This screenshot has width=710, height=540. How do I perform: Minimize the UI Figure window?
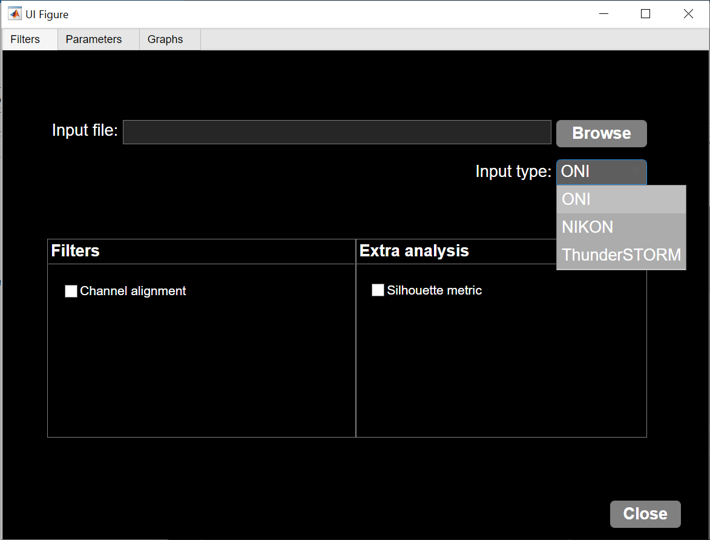[603, 14]
